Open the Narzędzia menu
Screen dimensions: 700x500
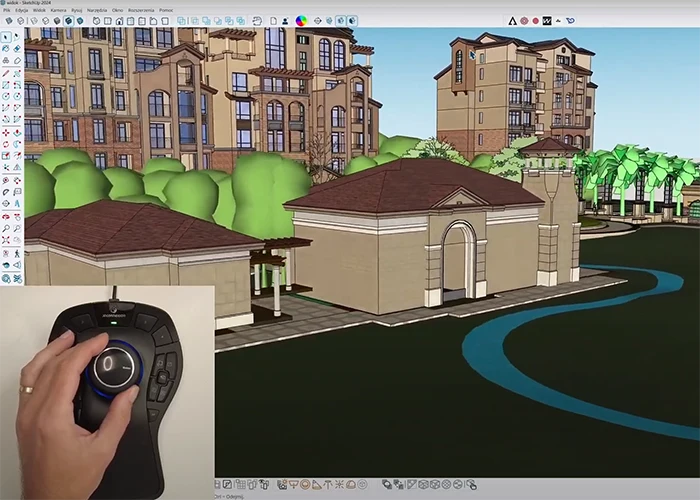tap(97, 10)
